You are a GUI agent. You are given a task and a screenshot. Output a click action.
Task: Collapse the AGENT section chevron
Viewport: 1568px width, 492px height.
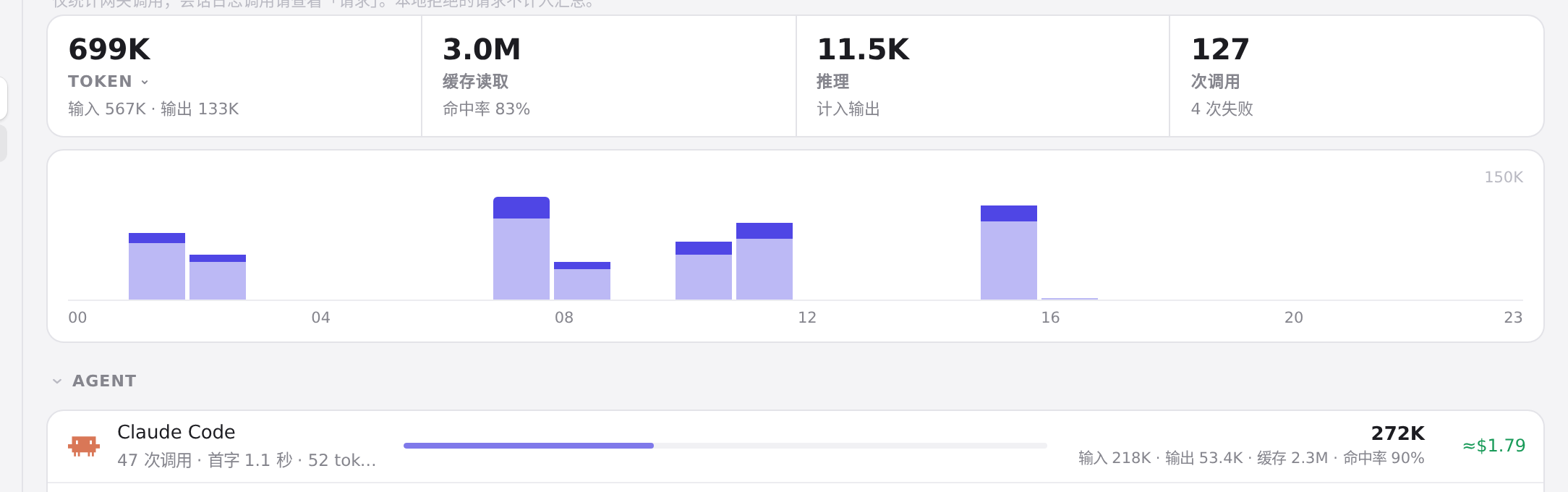(57, 381)
